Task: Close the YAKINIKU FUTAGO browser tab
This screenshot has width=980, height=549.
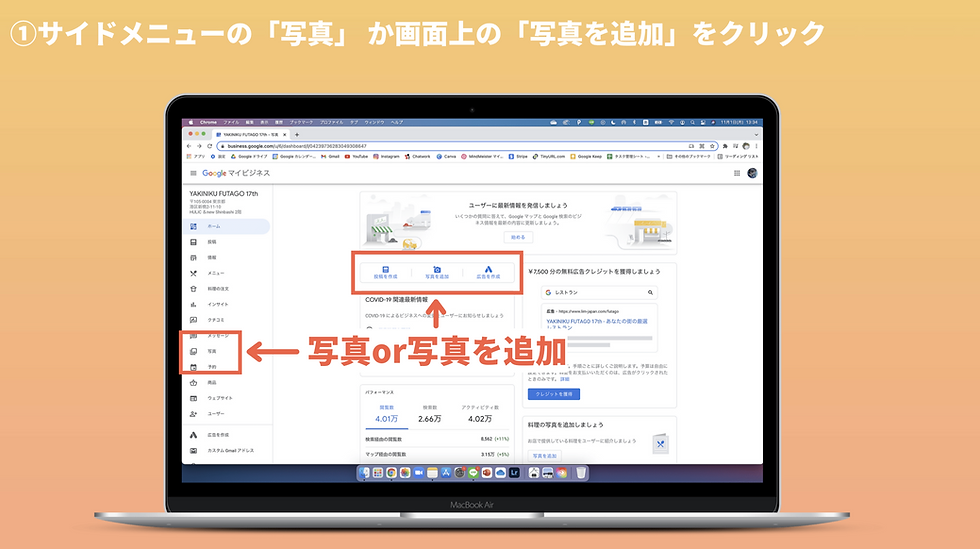Action: 285,134
